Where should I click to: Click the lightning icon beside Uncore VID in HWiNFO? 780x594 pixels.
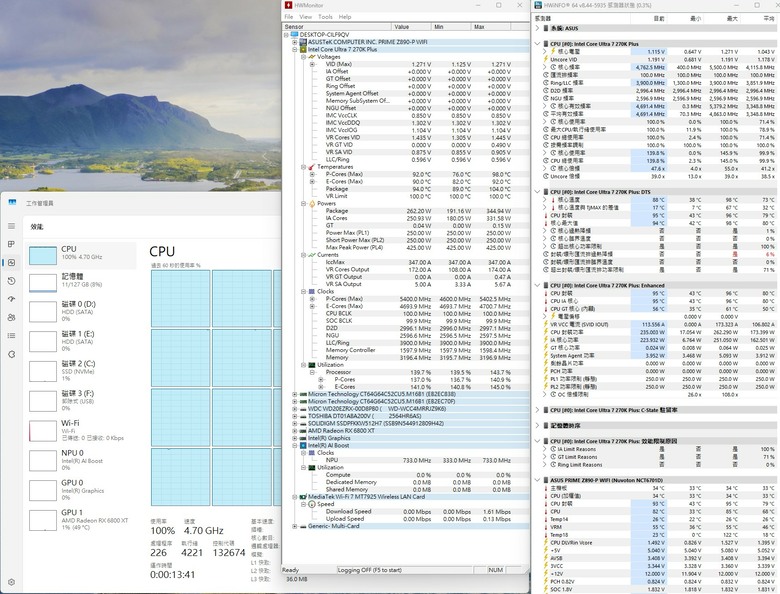coord(545,59)
